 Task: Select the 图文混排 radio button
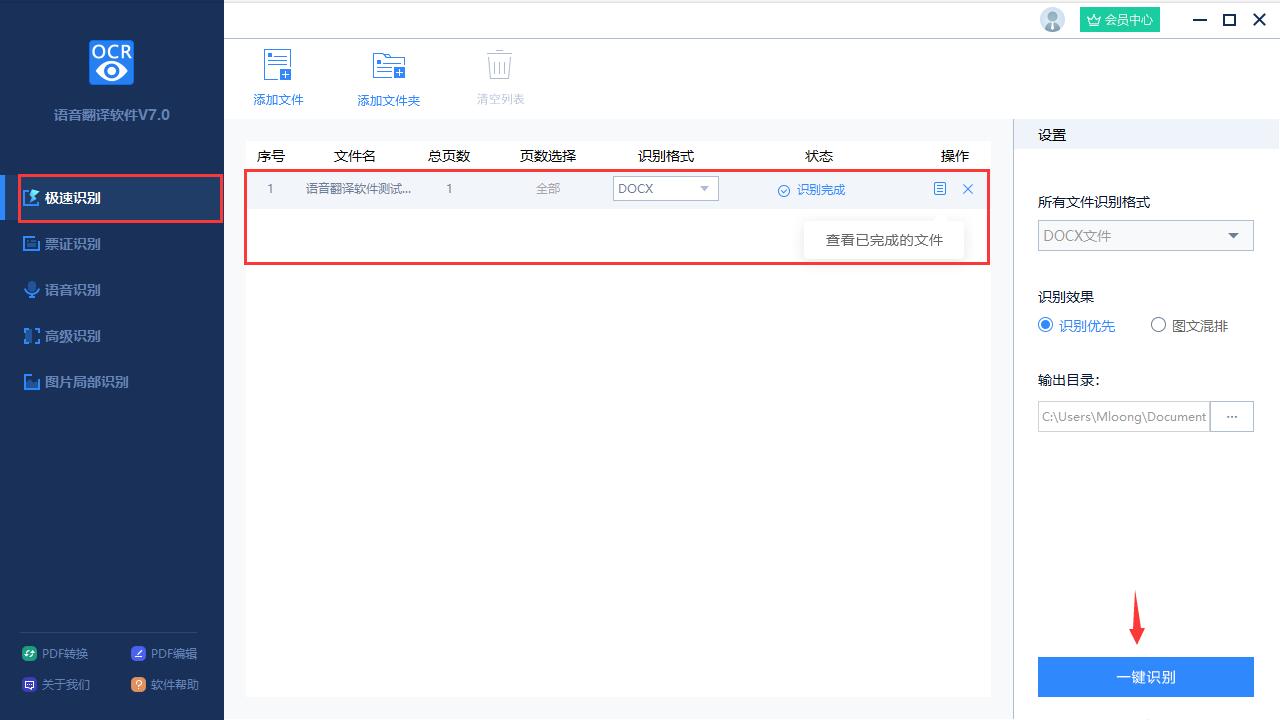1158,325
